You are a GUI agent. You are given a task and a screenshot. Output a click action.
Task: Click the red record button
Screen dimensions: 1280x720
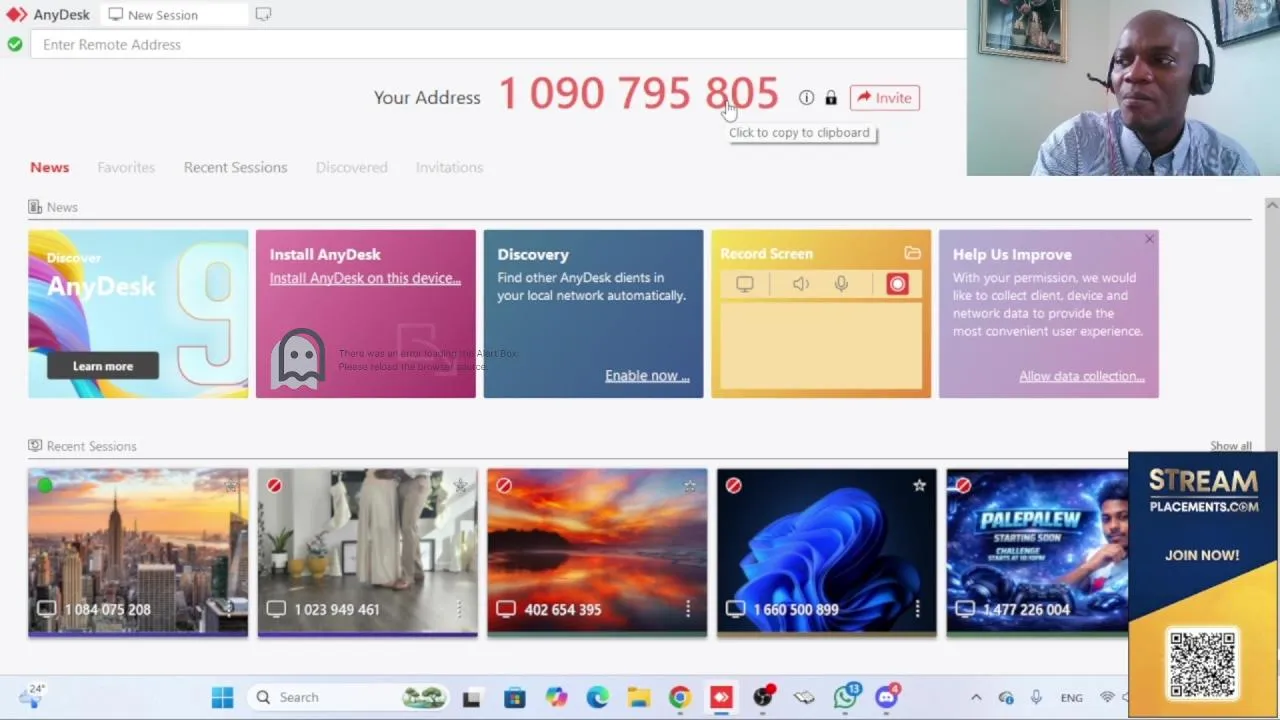pyautogui.click(x=897, y=284)
